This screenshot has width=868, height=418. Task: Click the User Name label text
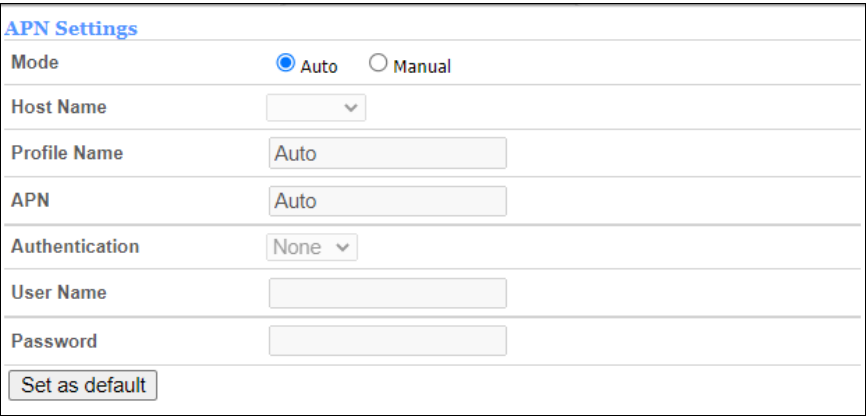(x=58, y=293)
